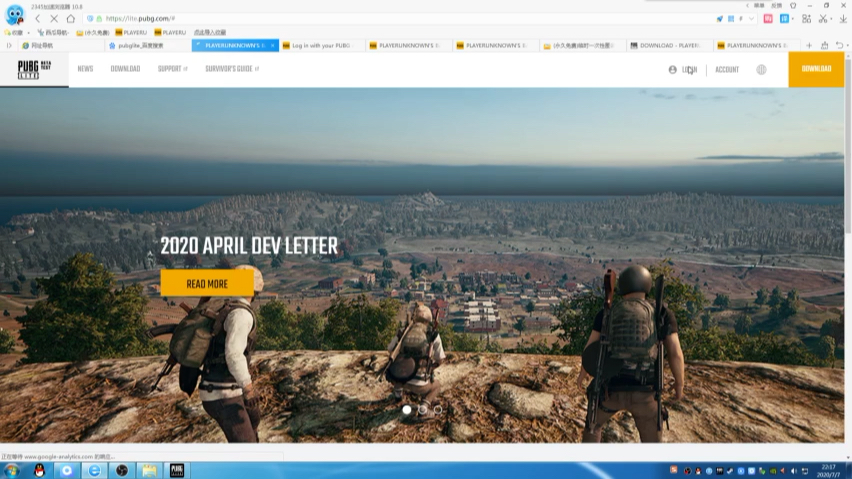Viewport: 852px width, 479px height.
Task: Open the browser home page icon
Action: [x=71, y=18]
